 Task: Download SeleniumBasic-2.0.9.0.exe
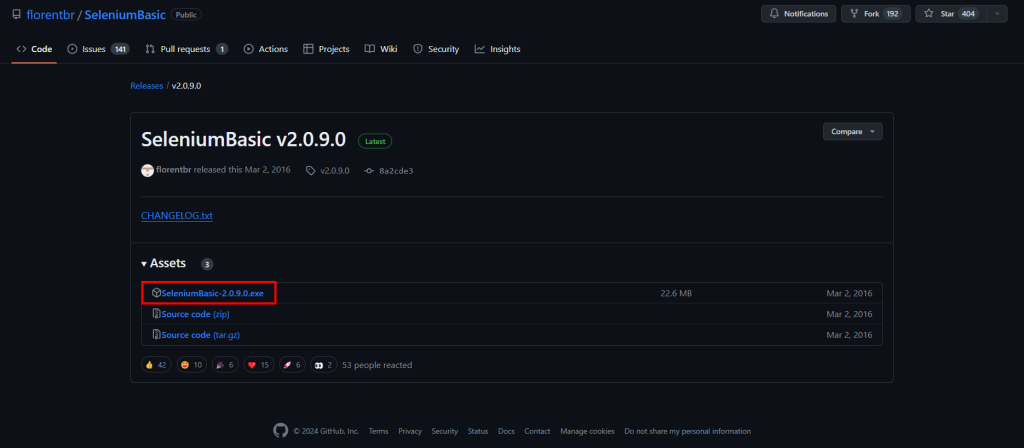[212, 294]
